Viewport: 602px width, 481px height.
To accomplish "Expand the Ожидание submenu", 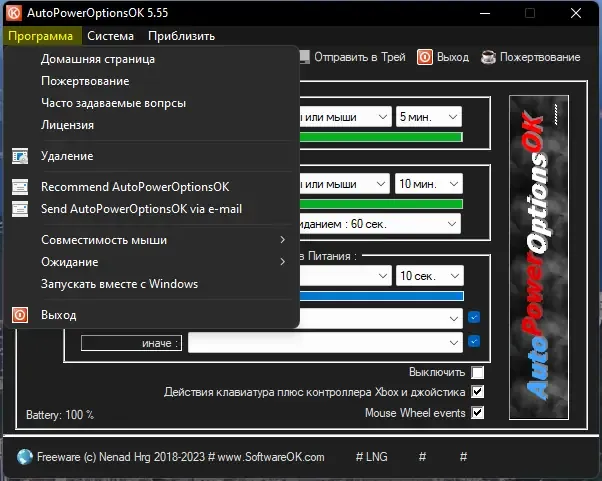I will click(x=151, y=262).
